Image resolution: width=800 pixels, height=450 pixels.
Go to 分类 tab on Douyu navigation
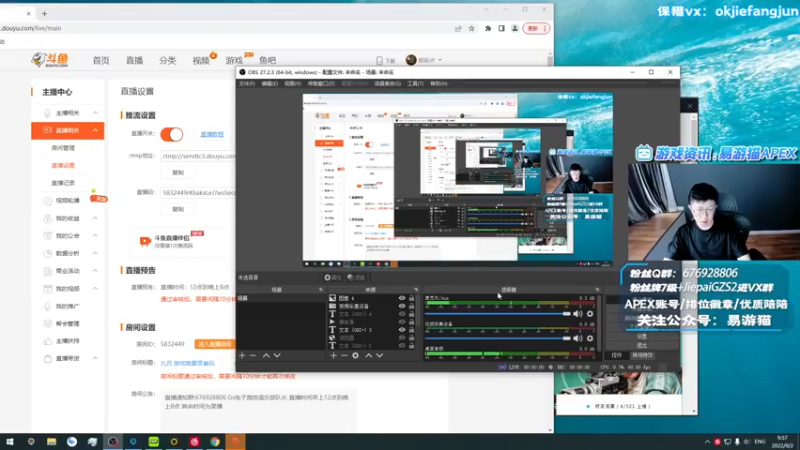[167, 61]
